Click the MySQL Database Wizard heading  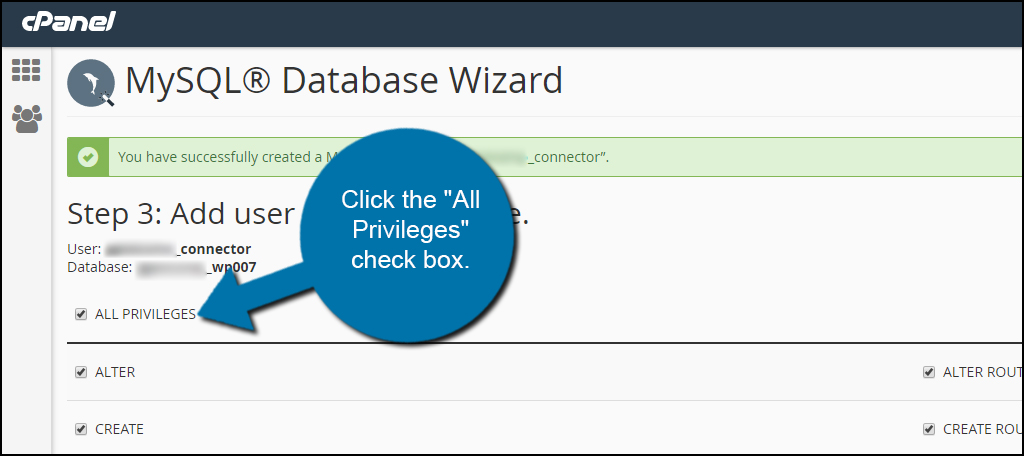point(344,80)
